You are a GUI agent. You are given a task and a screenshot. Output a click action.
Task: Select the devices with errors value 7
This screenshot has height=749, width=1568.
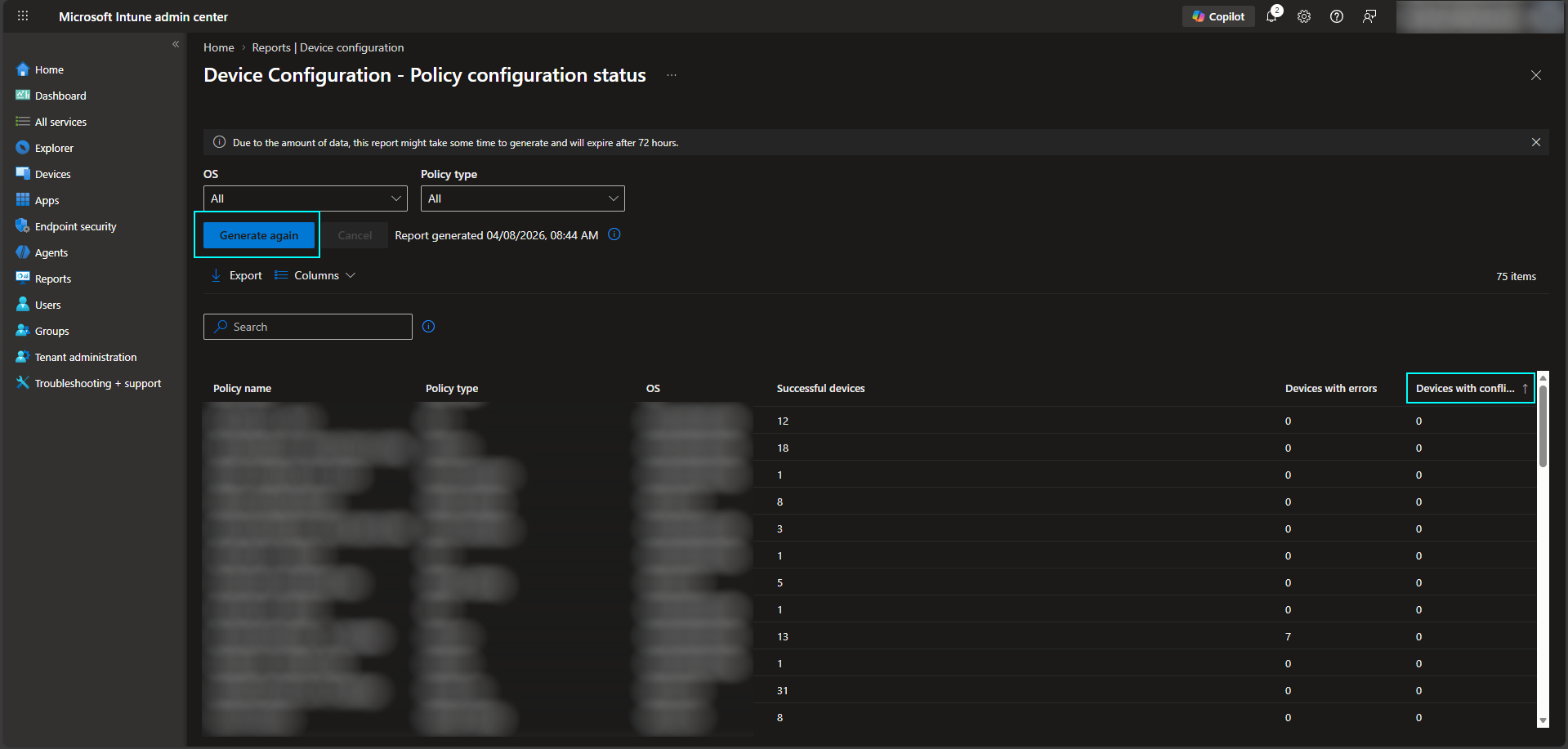pyautogui.click(x=1289, y=636)
